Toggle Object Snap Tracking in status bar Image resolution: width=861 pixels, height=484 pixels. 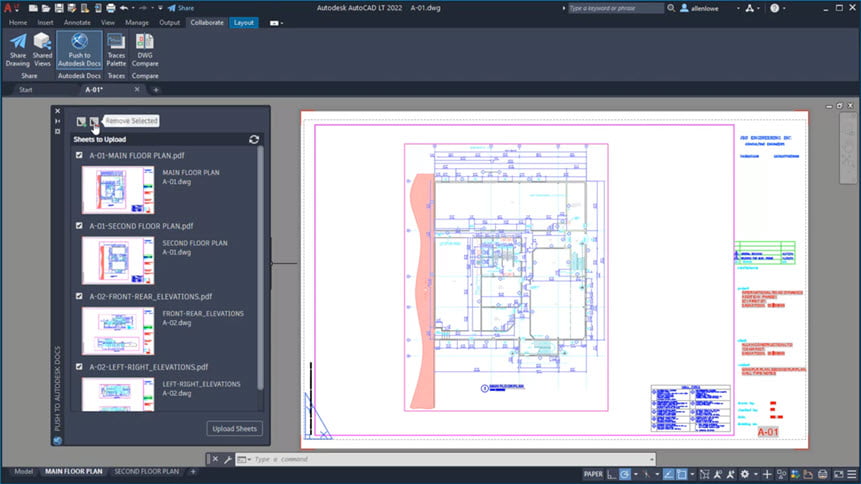click(x=668, y=474)
